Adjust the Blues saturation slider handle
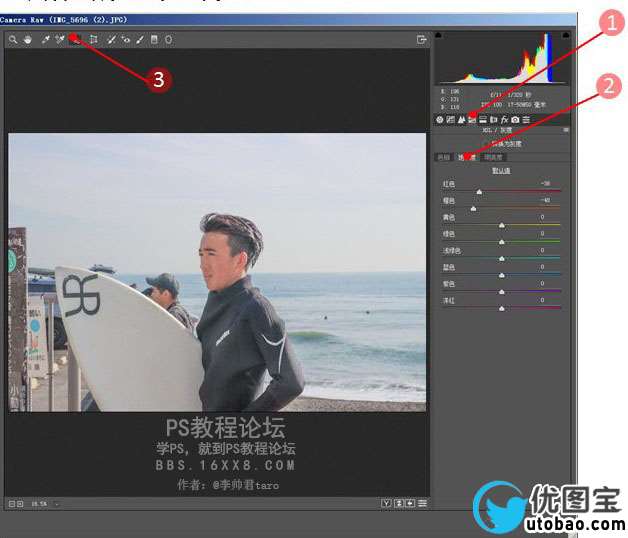The height and width of the screenshot is (538, 628). coord(502,275)
